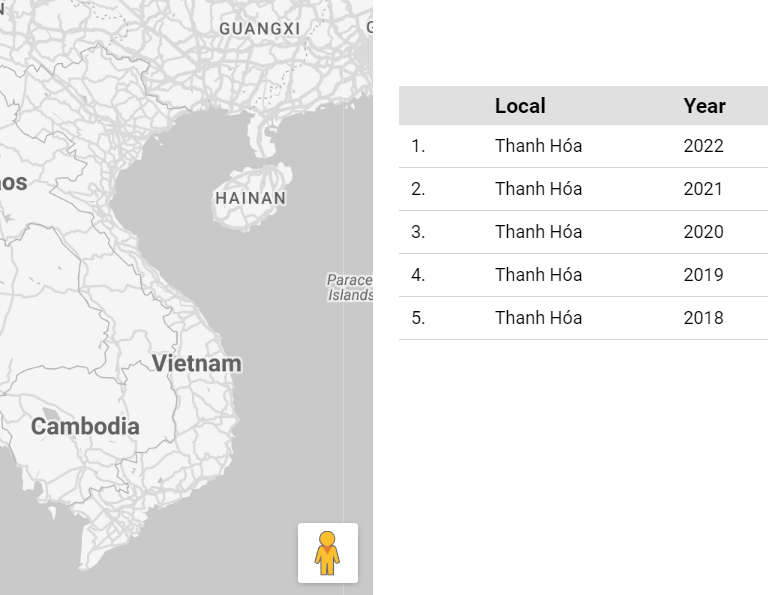Click the Cambodia label on map
The image size is (768, 595).
point(85,426)
